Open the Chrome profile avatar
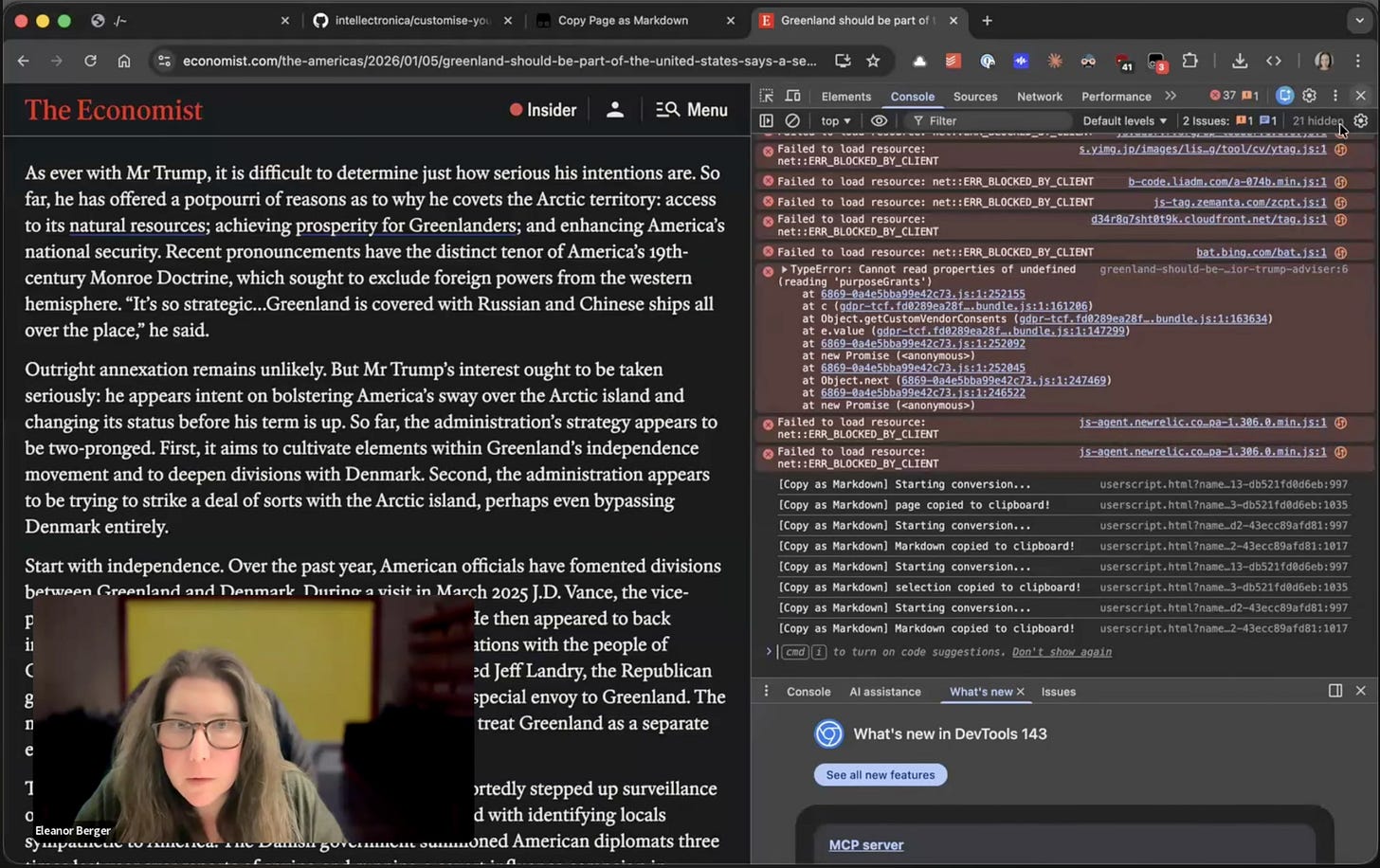Viewport: 1380px width, 868px height. click(x=1323, y=61)
